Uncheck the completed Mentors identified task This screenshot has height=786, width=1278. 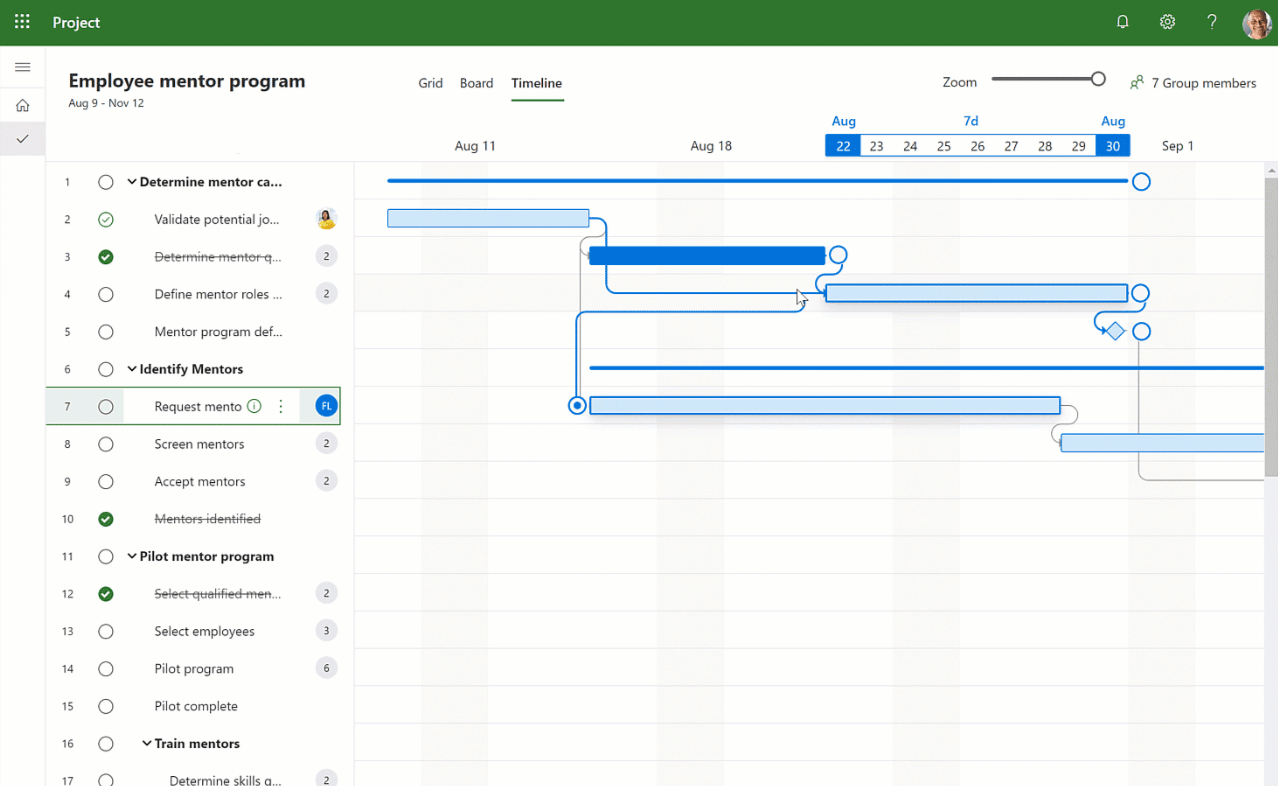106,518
